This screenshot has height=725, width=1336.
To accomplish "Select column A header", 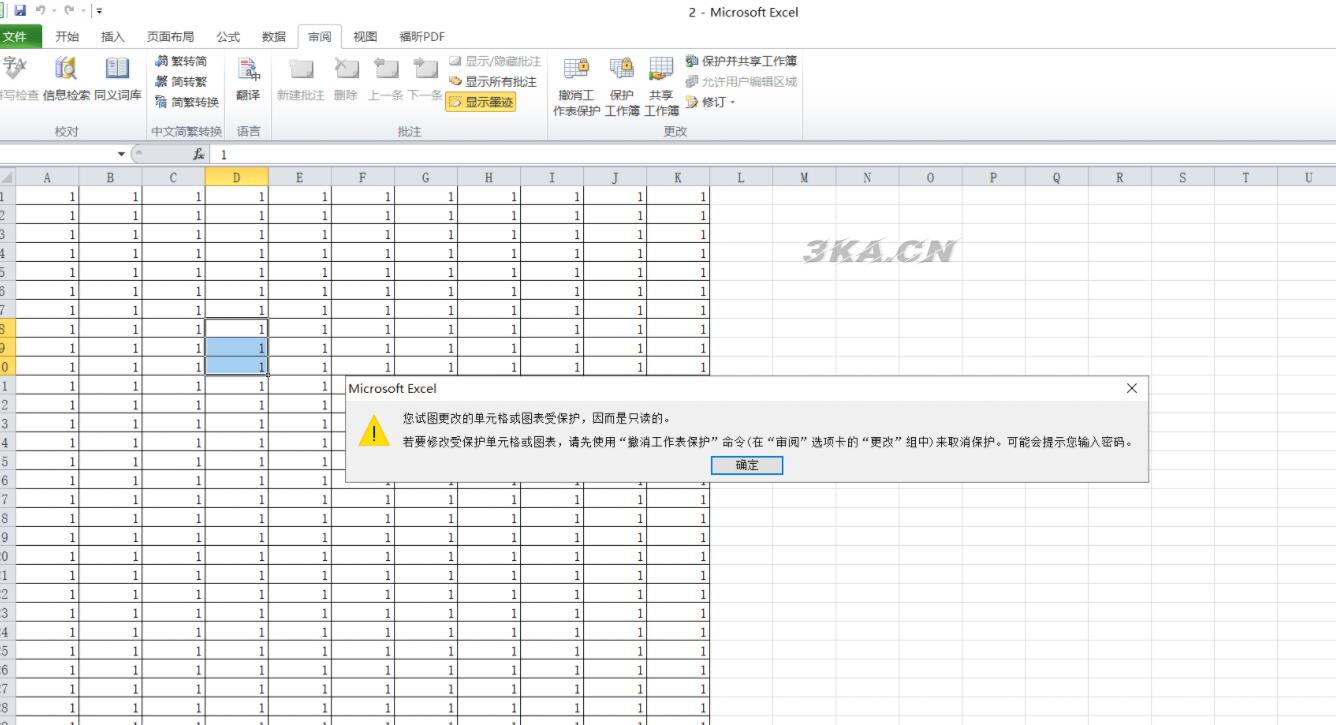I will (47, 178).
